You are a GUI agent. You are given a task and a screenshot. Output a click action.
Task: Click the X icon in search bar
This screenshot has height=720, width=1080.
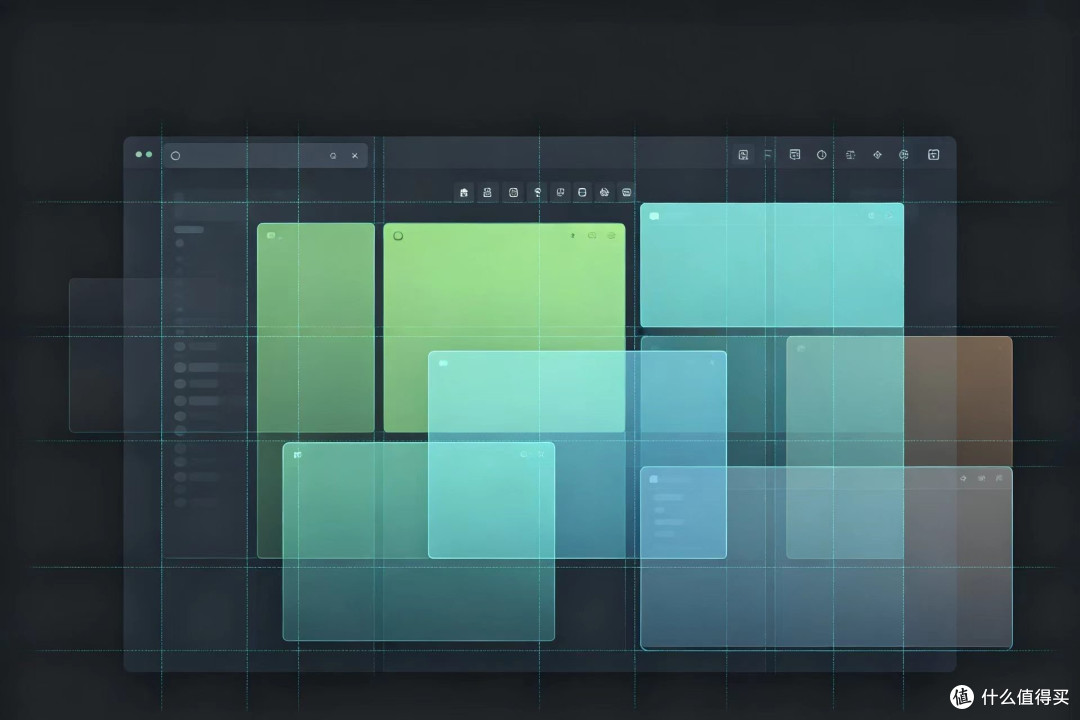(355, 156)
